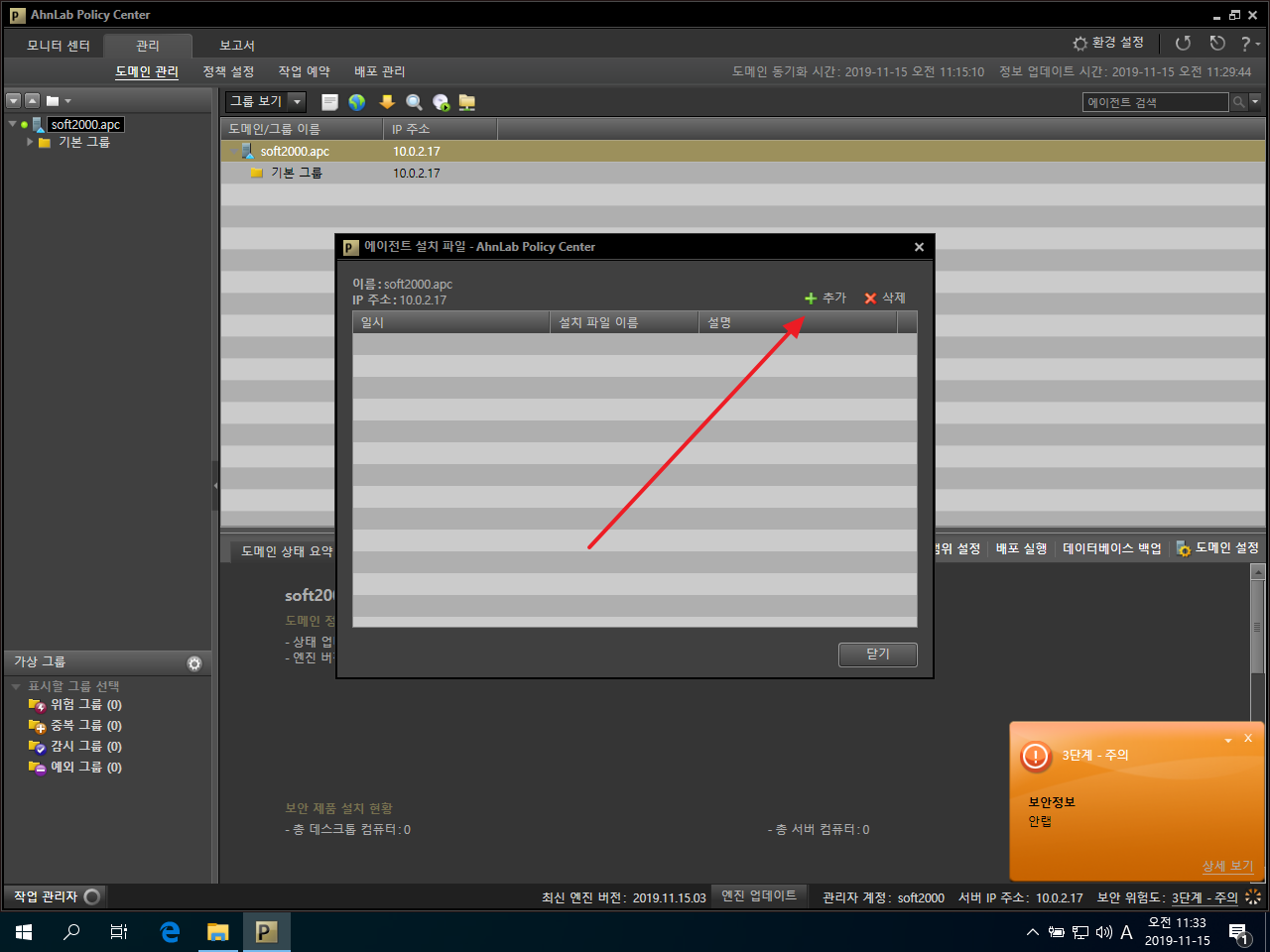The image size is (1270, 952).
Task: Collapse the 표시할 그룹 선택 section
Action: point(16,686)
